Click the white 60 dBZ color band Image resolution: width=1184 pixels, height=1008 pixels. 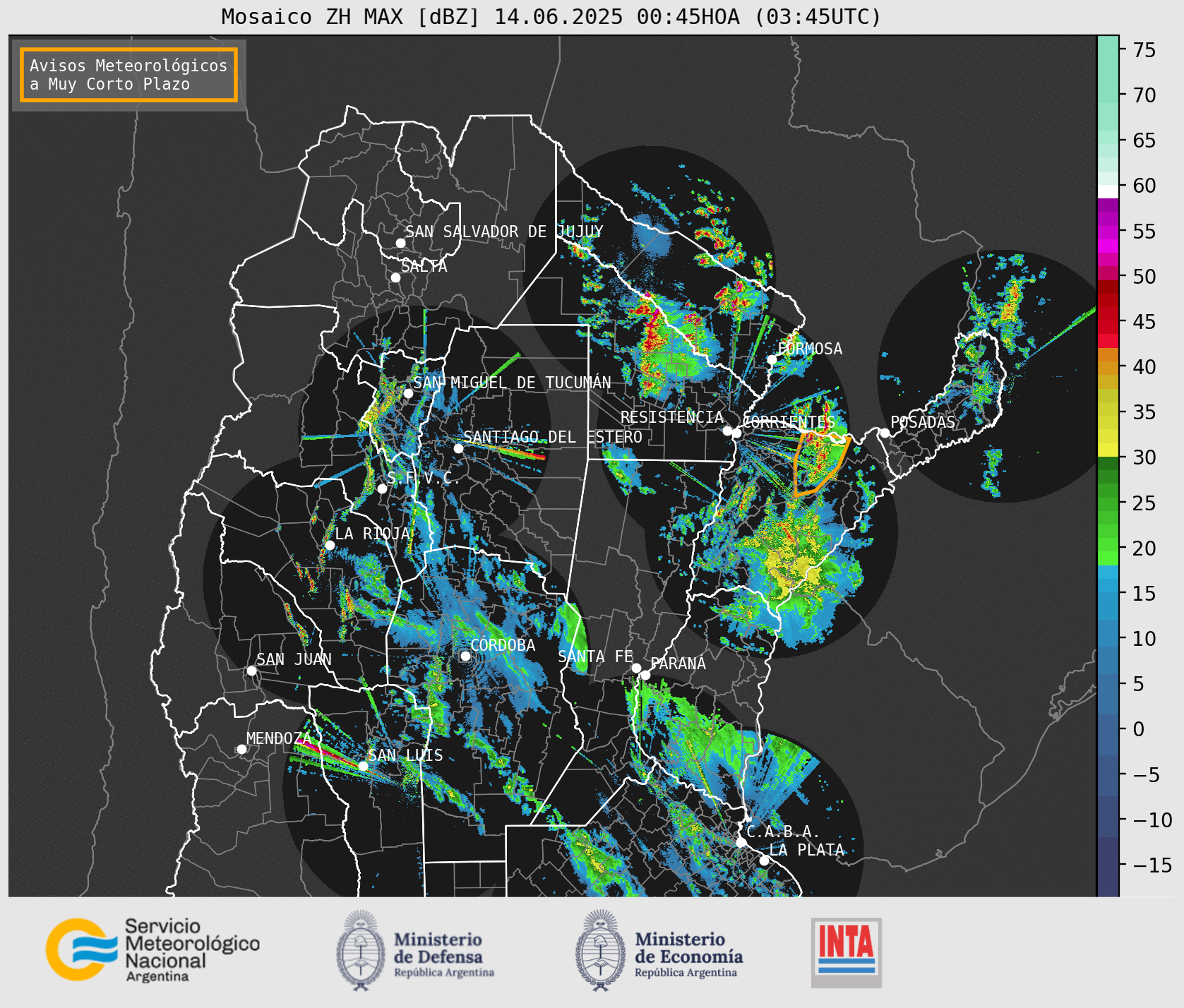(x=1108, y=191)
